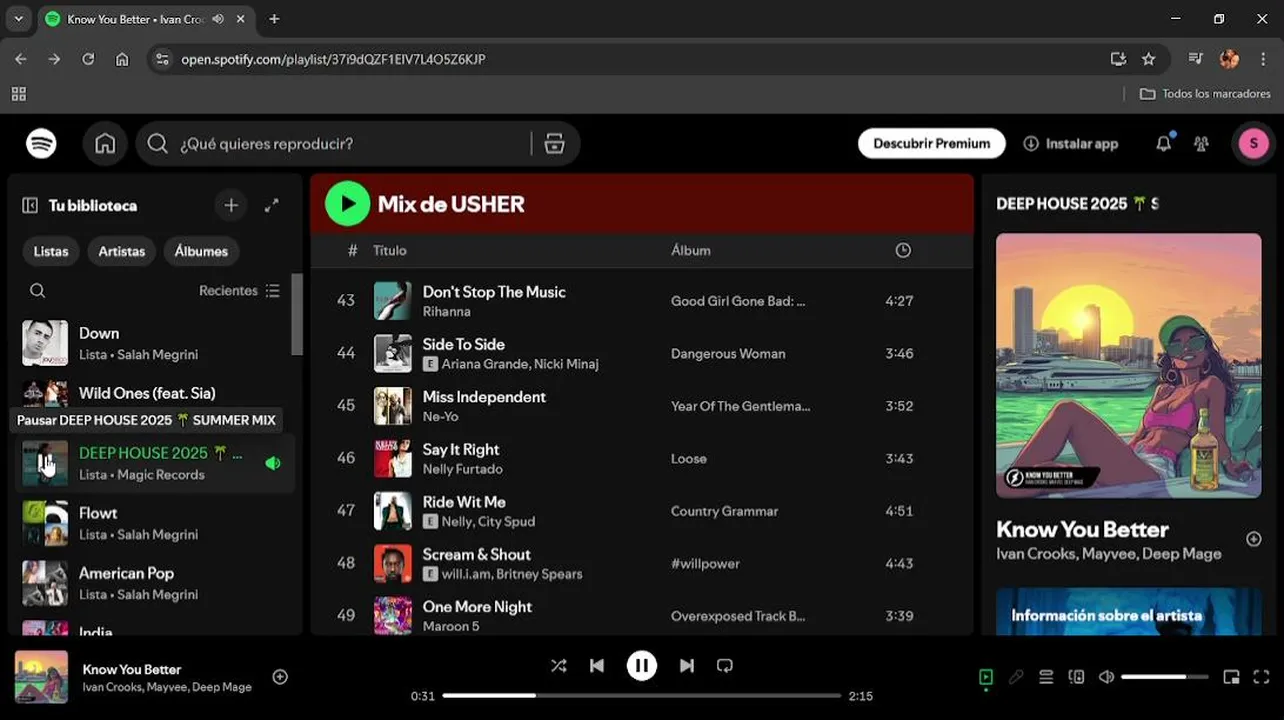Image resolution: width=1284 pixels, height=720 pixels.
Task: Open the Recientes sort options
Action: point(240,290)
